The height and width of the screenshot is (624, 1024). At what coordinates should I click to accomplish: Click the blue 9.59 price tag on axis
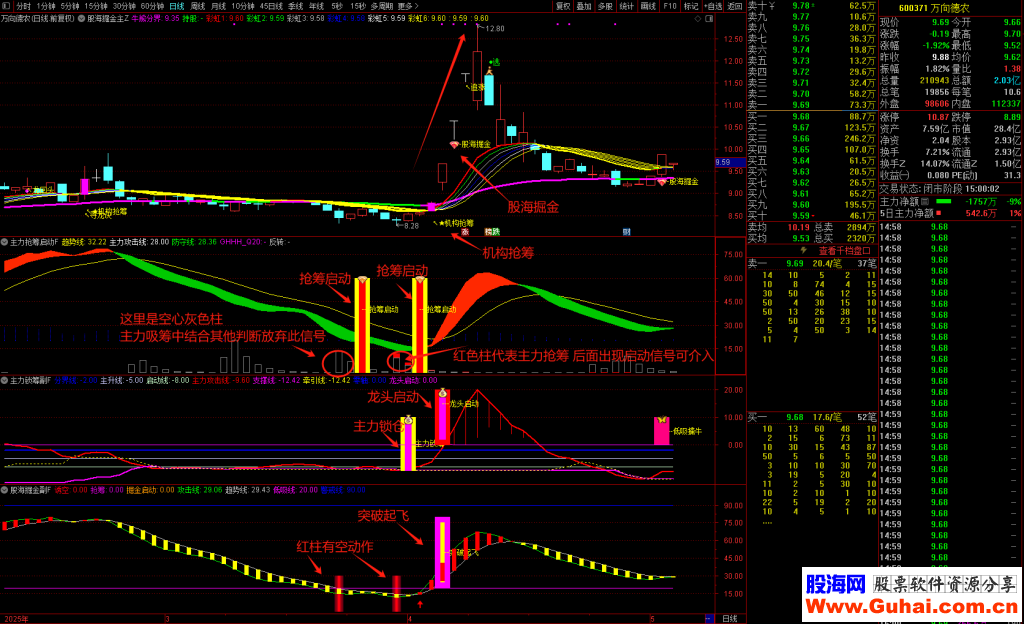(x=730, y=163)
